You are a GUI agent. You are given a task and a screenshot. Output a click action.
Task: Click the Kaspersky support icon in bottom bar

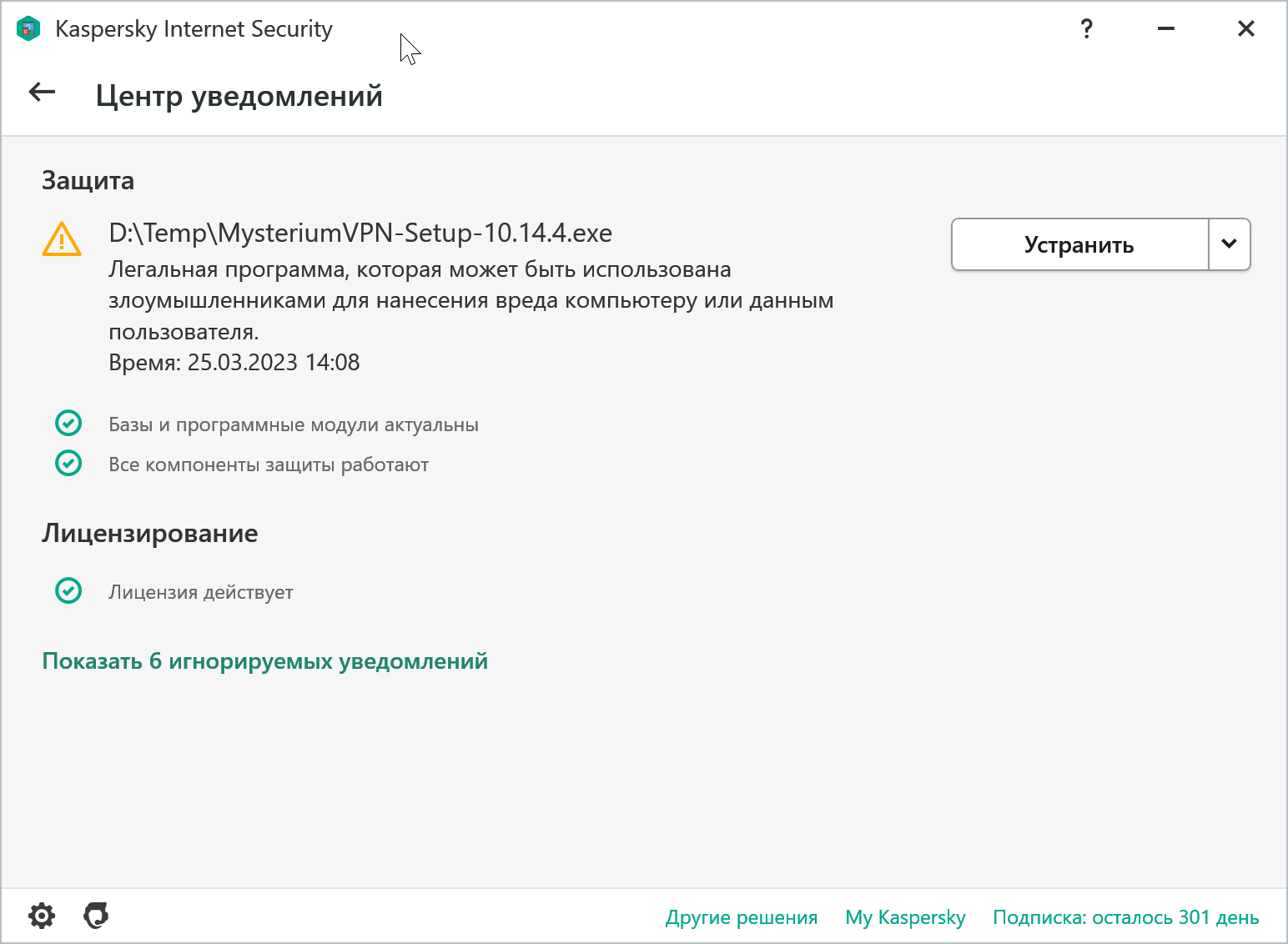(95, 916)
